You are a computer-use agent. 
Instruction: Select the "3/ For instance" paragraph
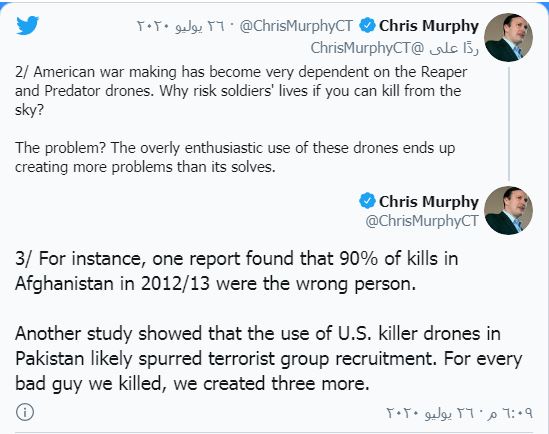[x=237, y=271]
